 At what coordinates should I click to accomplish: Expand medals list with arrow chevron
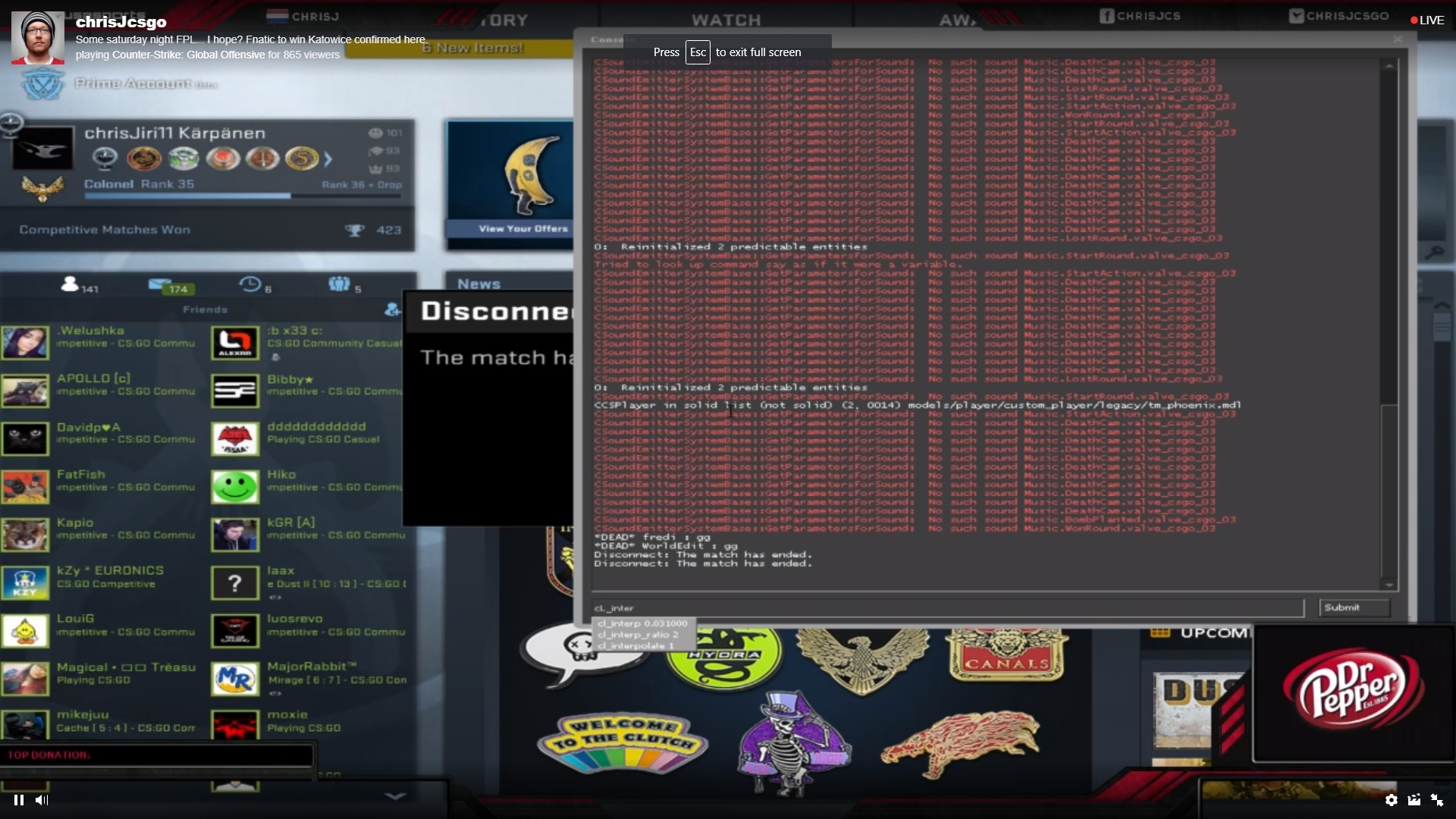pyautogui.click(x=328, y=159)
